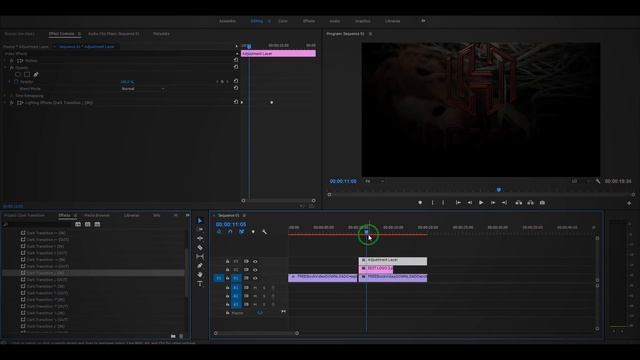This screenshot has width=640, height=360.
Task: Reset the Motion effect
Action: click(x=236, y=60)
